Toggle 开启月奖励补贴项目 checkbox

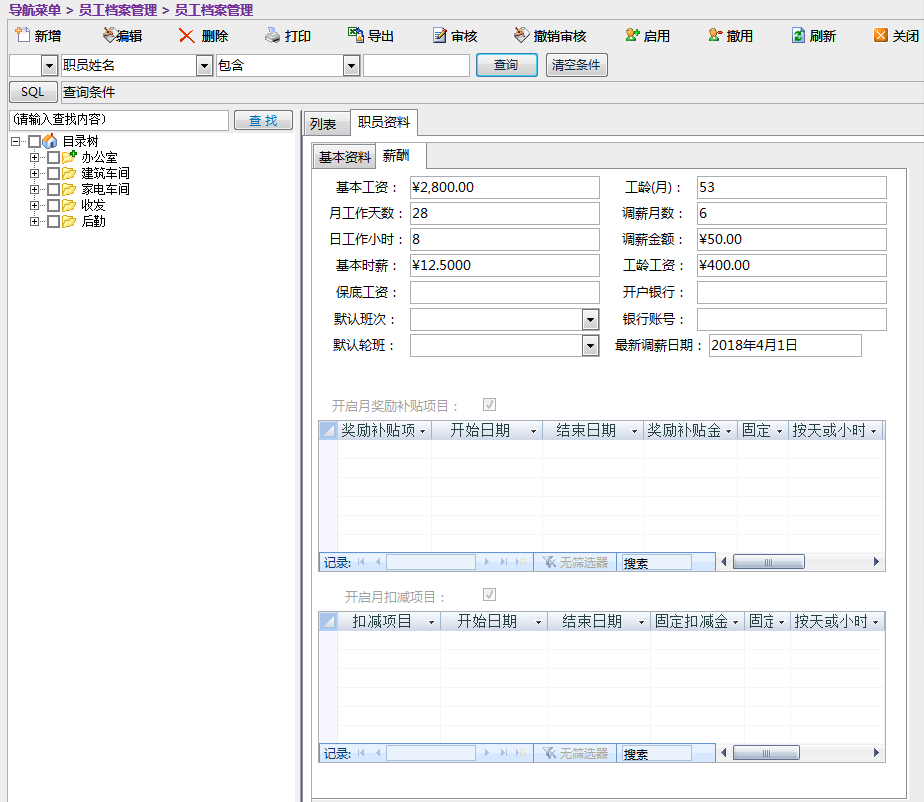tap(489, 405)
